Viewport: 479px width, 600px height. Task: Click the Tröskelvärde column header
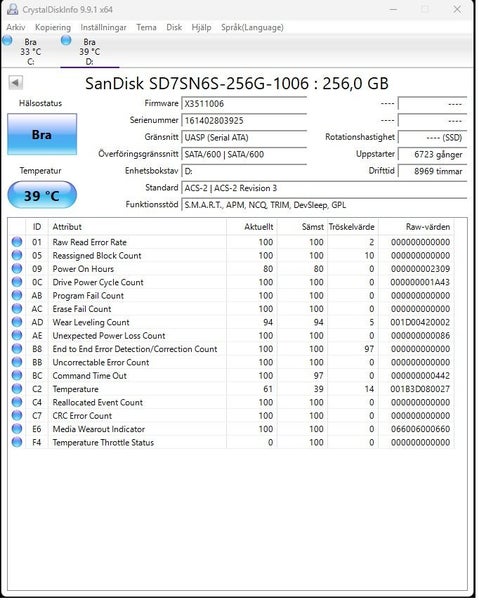pyautogui.click(x=353, y=227)
